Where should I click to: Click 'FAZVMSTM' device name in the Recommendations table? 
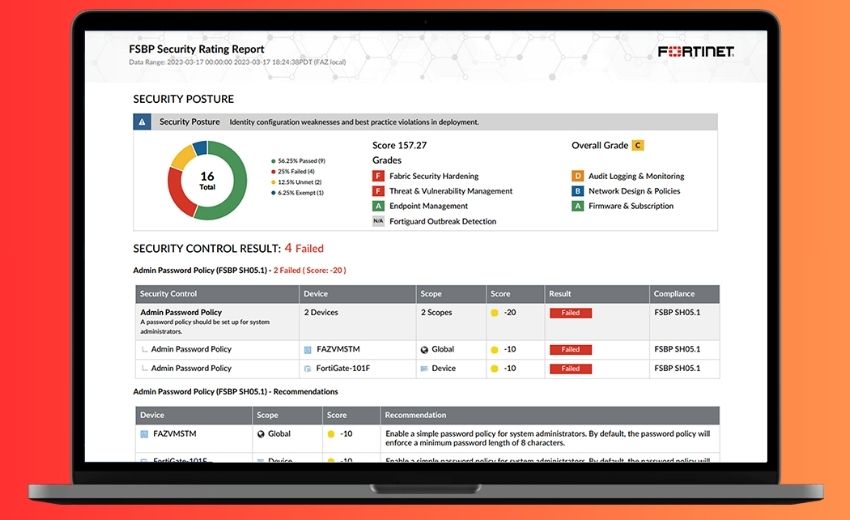175,434
